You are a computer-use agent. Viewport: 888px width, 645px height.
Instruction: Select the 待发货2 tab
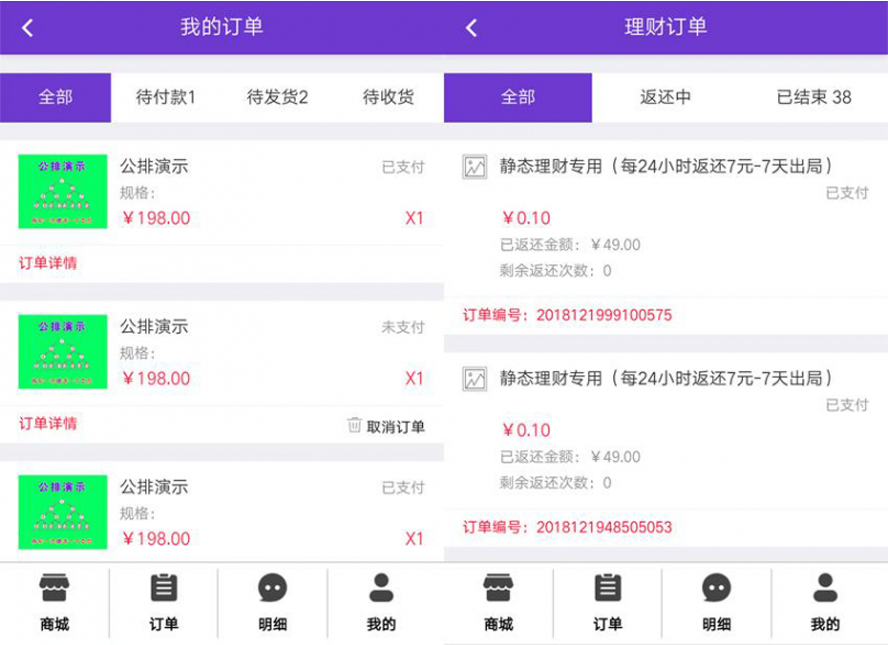[x=277, y=98]
